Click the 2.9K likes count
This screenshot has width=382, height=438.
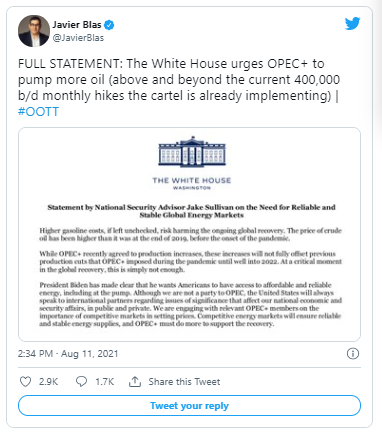49,382
